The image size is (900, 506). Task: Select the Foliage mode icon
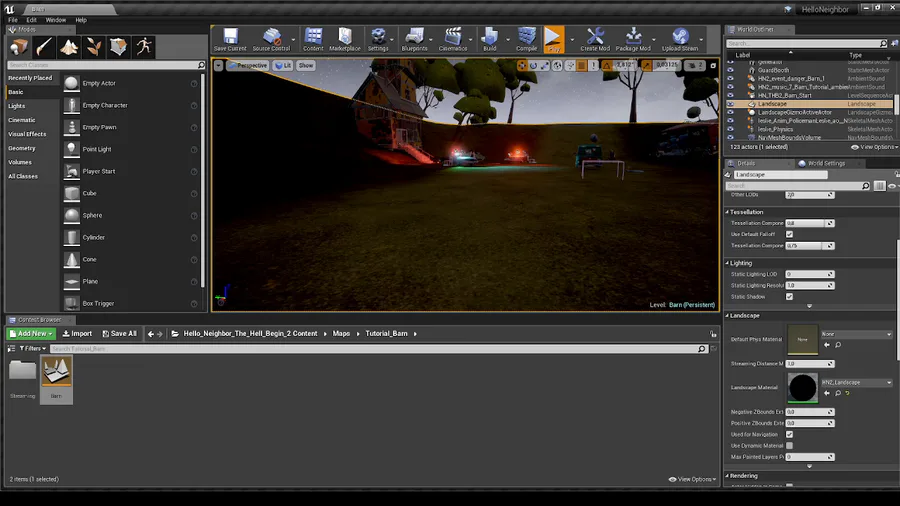[x=94, y=47]
